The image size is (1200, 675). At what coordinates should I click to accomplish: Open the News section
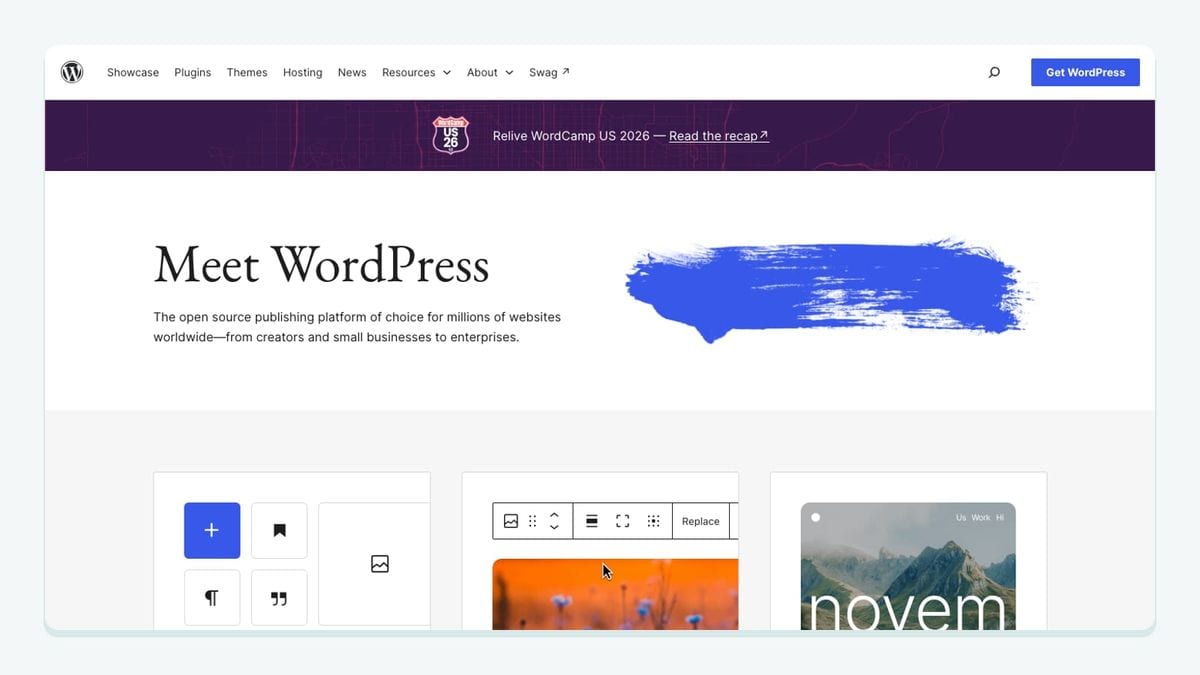click(x=352, y=72)
